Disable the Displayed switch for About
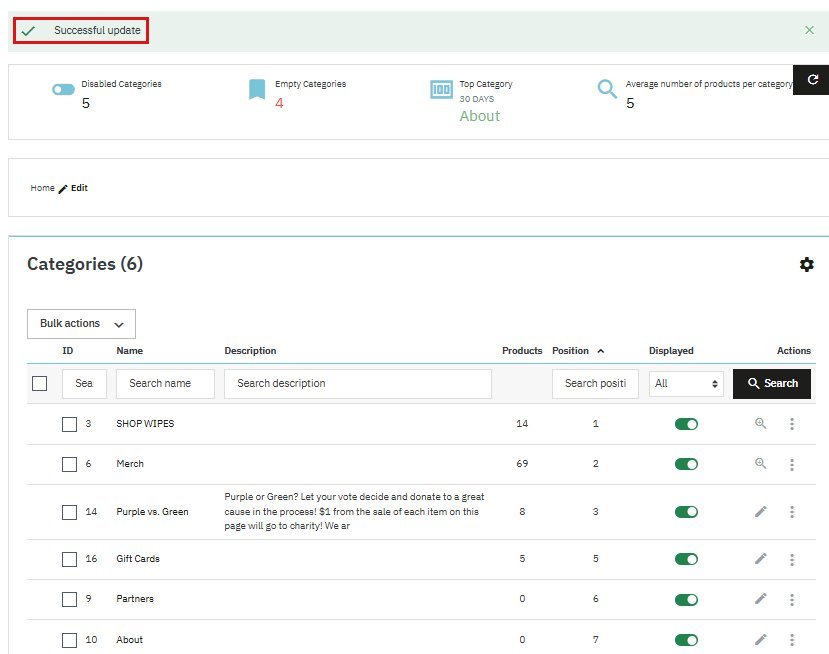 [686, 640]
